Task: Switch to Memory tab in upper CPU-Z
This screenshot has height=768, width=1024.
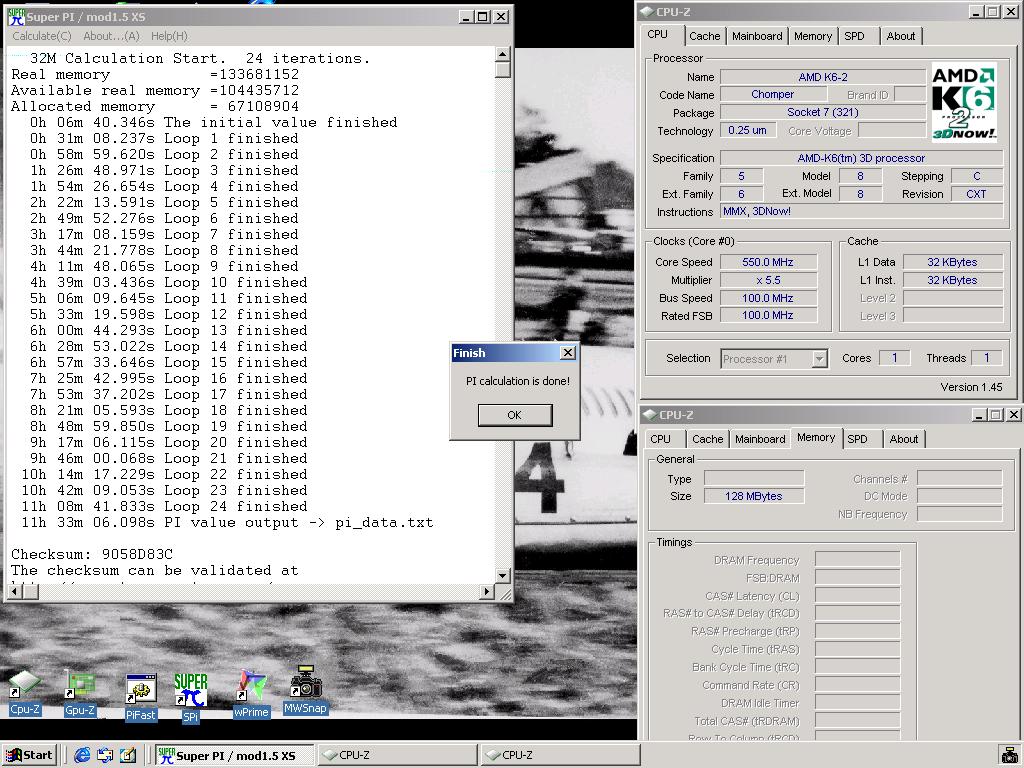Action: 813,37
